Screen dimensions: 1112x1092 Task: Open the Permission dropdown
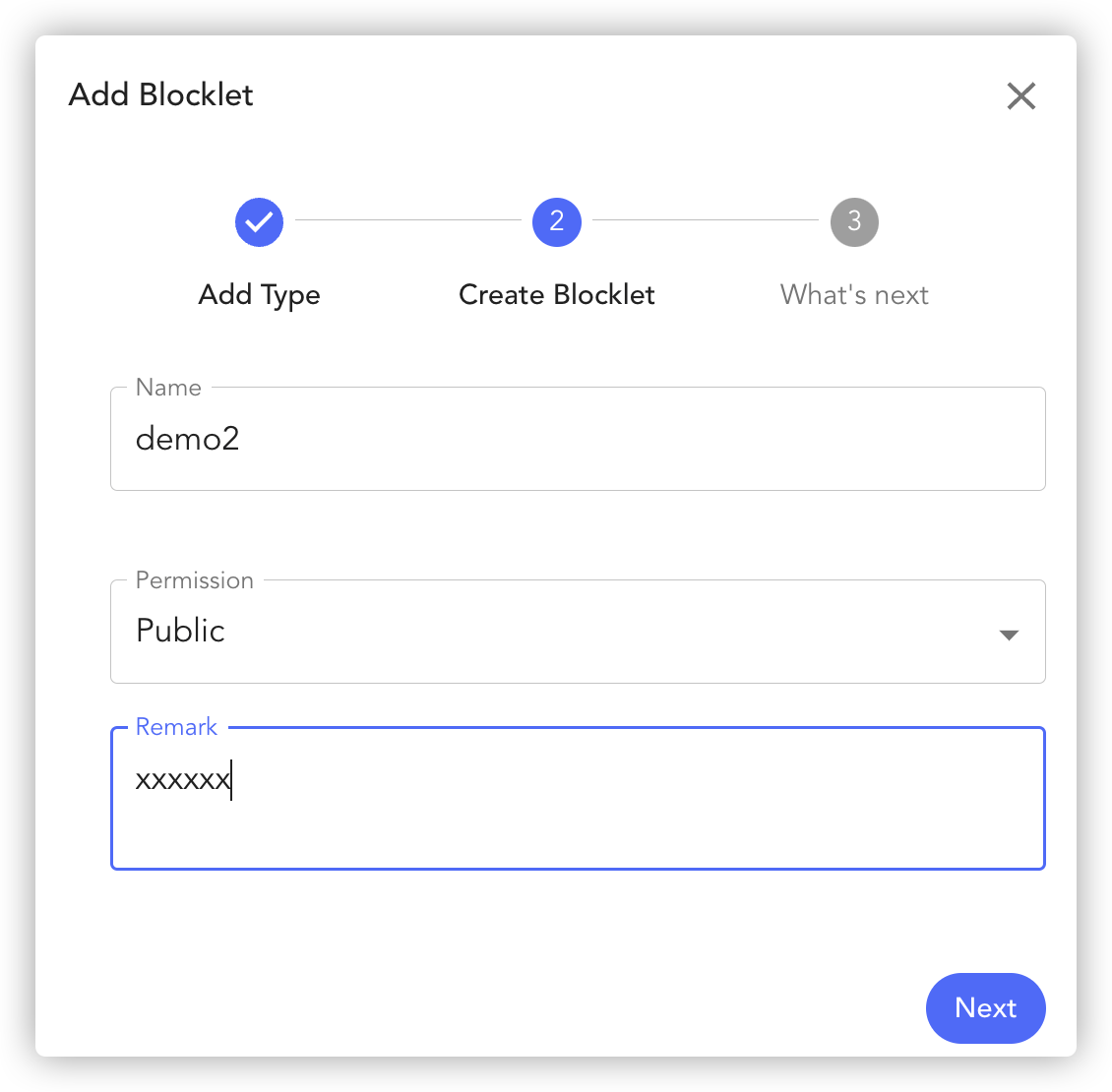coord(578,632)
